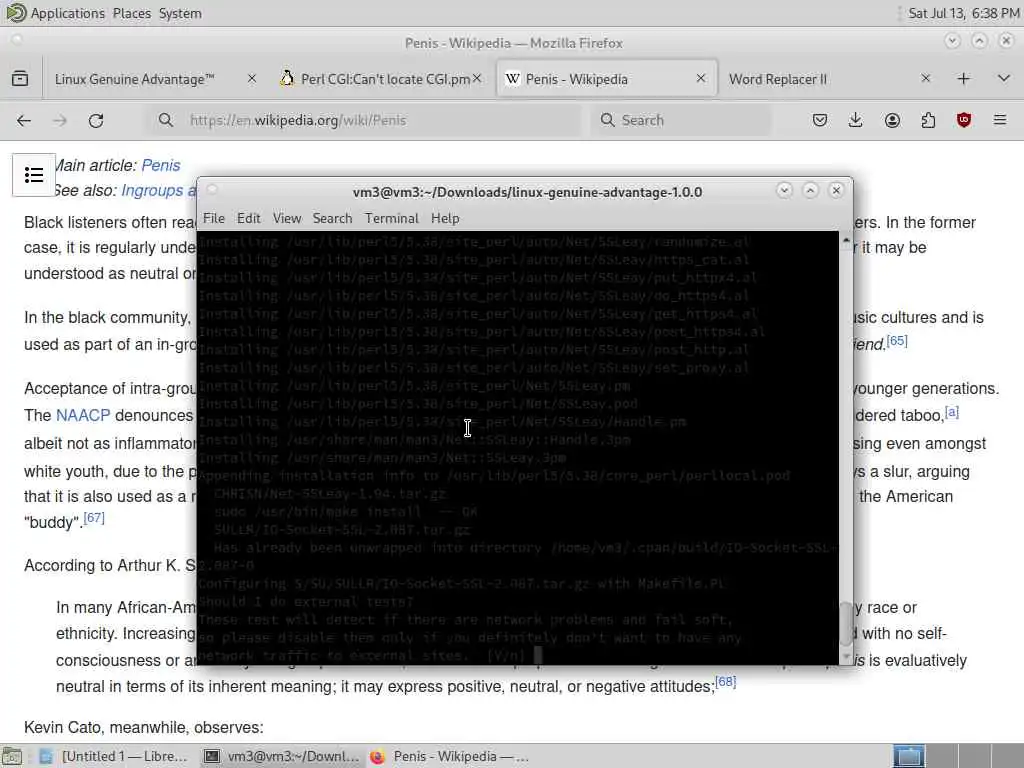Viewport: 1024px width, 768px height.
Task: Close the Linux Genuine Advantage tab
Action: (x=251, y=78)
